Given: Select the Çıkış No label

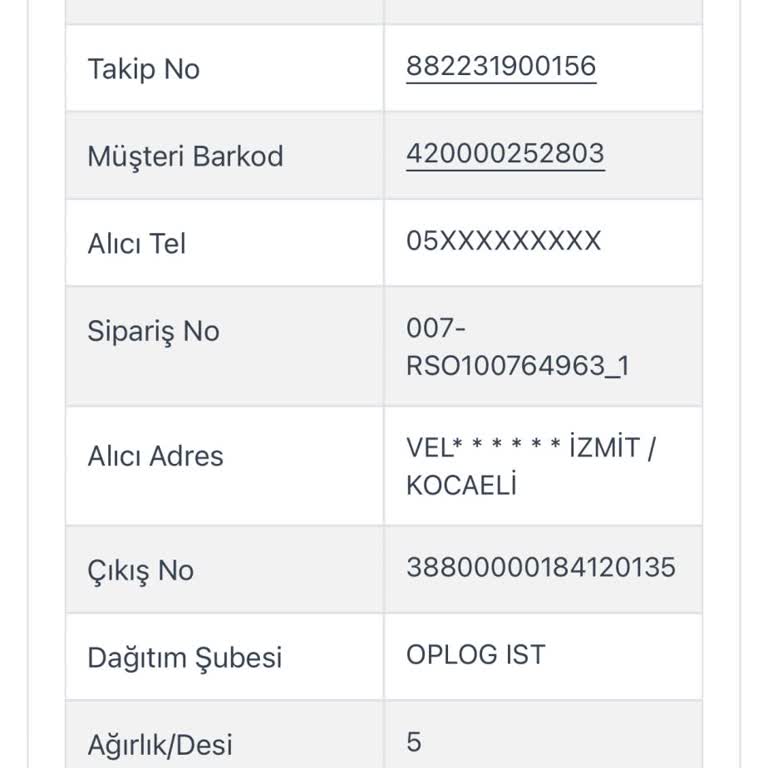Looking at the screenshot, I should click(x=141, y=571).
